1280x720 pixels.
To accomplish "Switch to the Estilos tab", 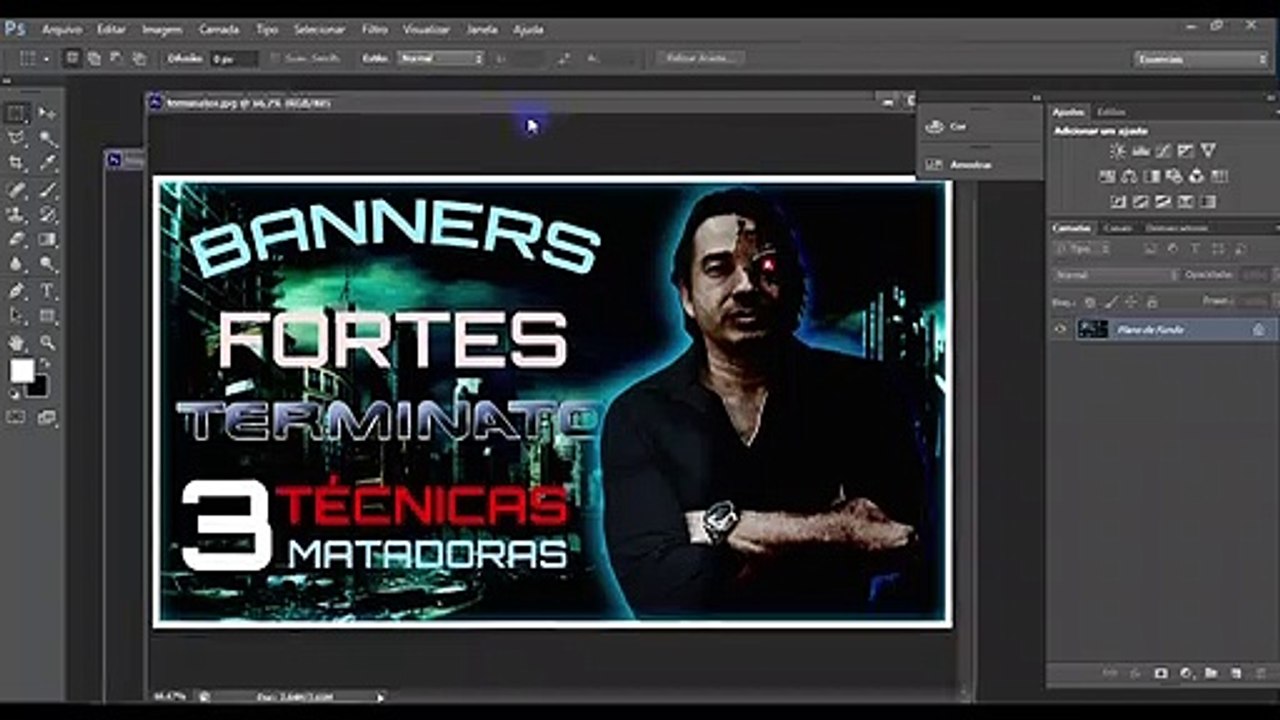I will click(x=1110, y=112).
